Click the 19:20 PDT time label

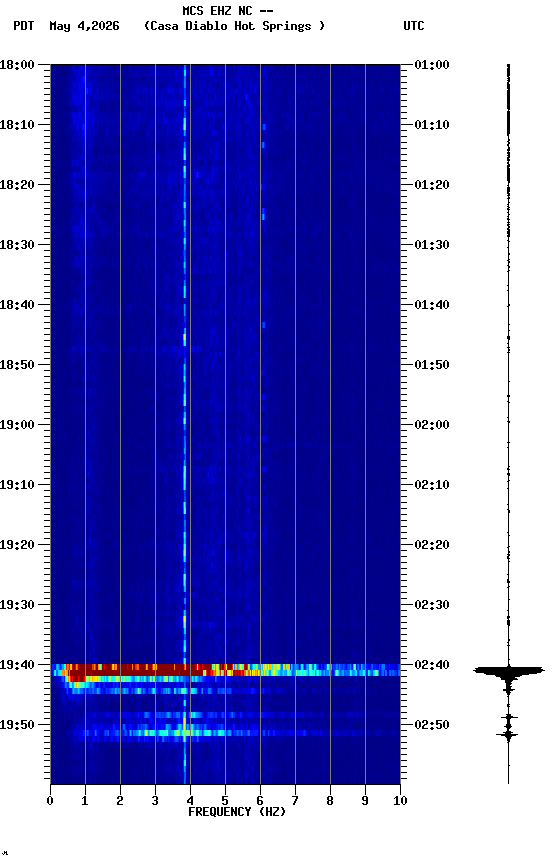pos(17,545)
